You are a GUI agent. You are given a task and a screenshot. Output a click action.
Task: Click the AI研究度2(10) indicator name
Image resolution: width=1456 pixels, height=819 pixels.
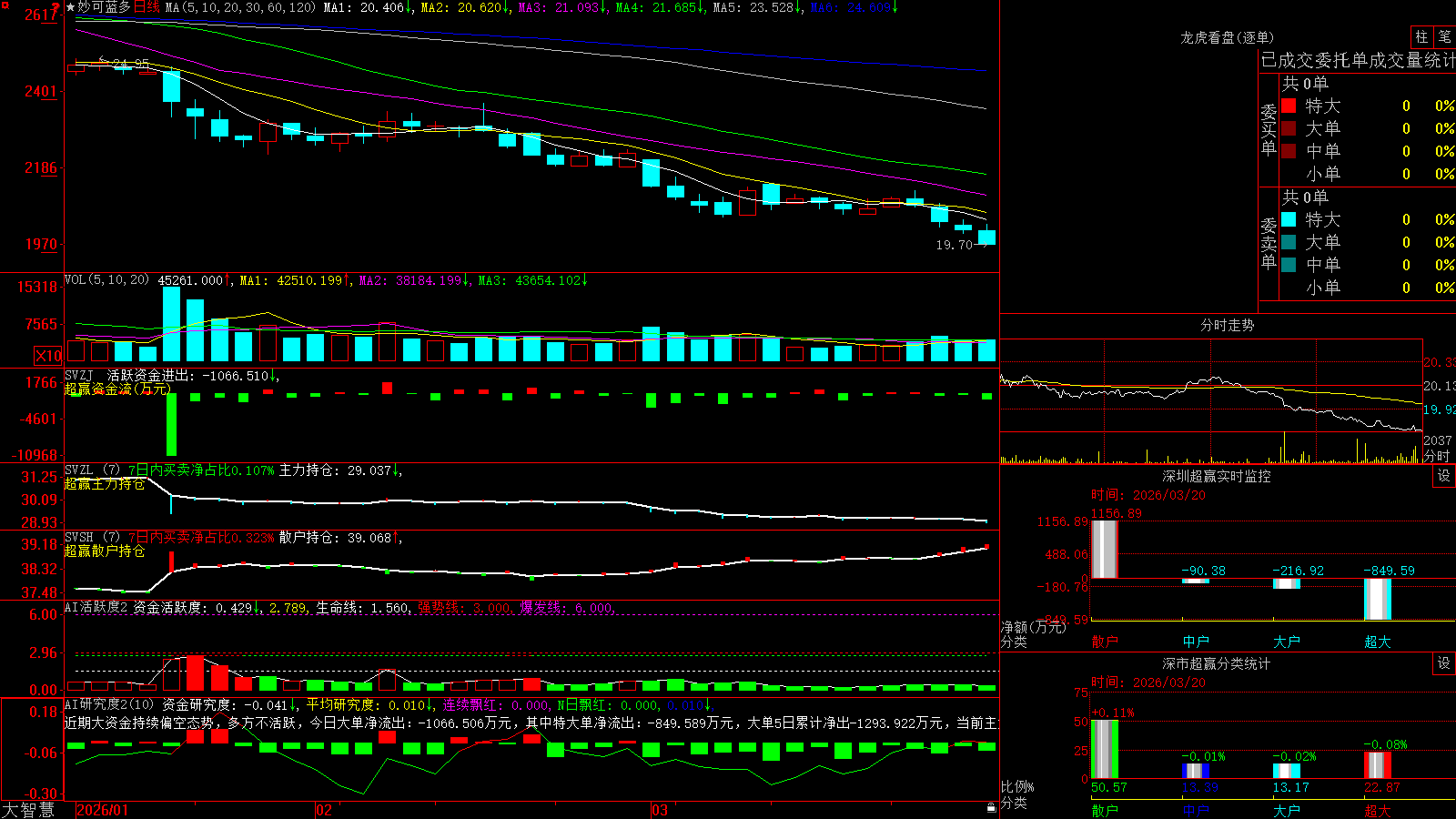tap(109, 704)
